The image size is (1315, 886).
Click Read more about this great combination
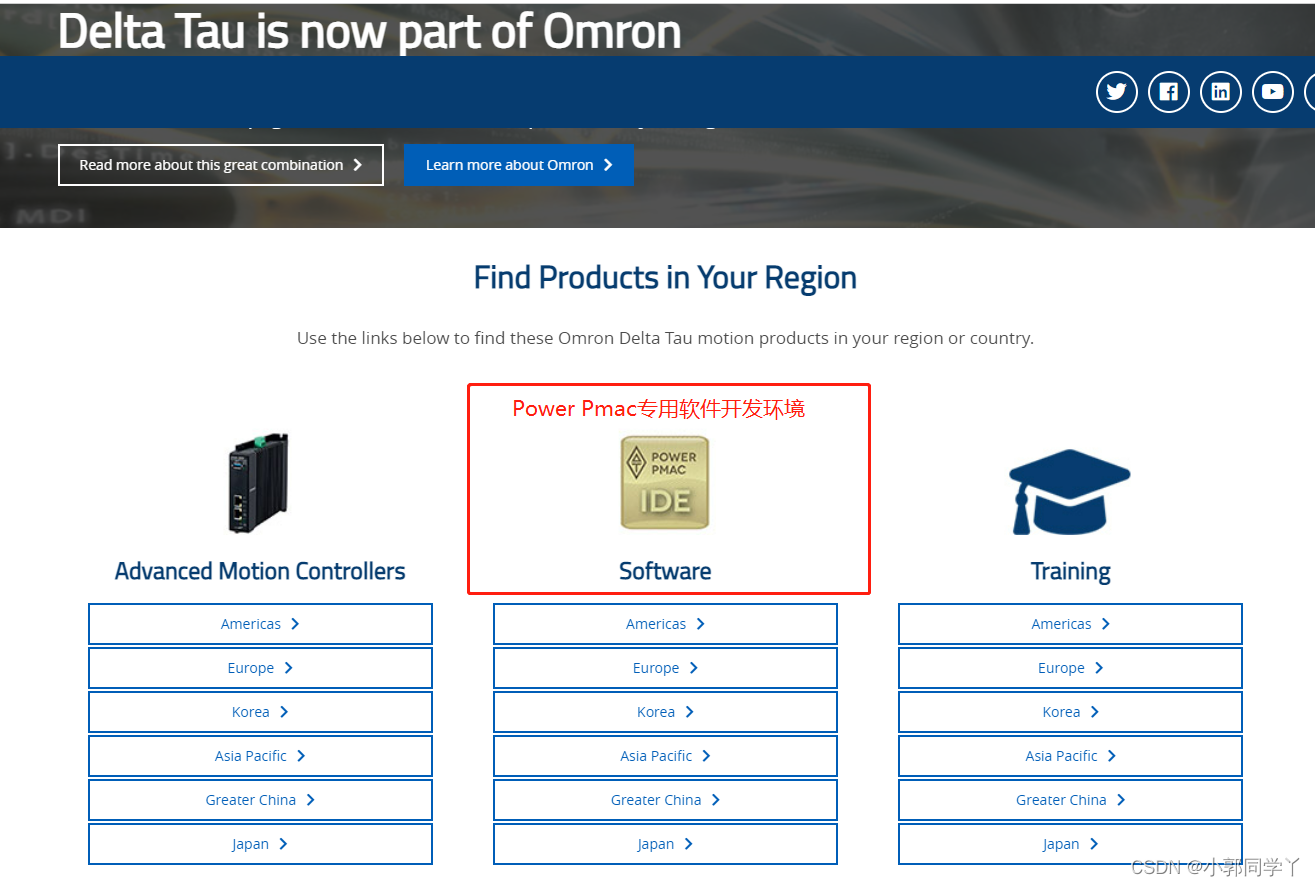coord(221,165)
